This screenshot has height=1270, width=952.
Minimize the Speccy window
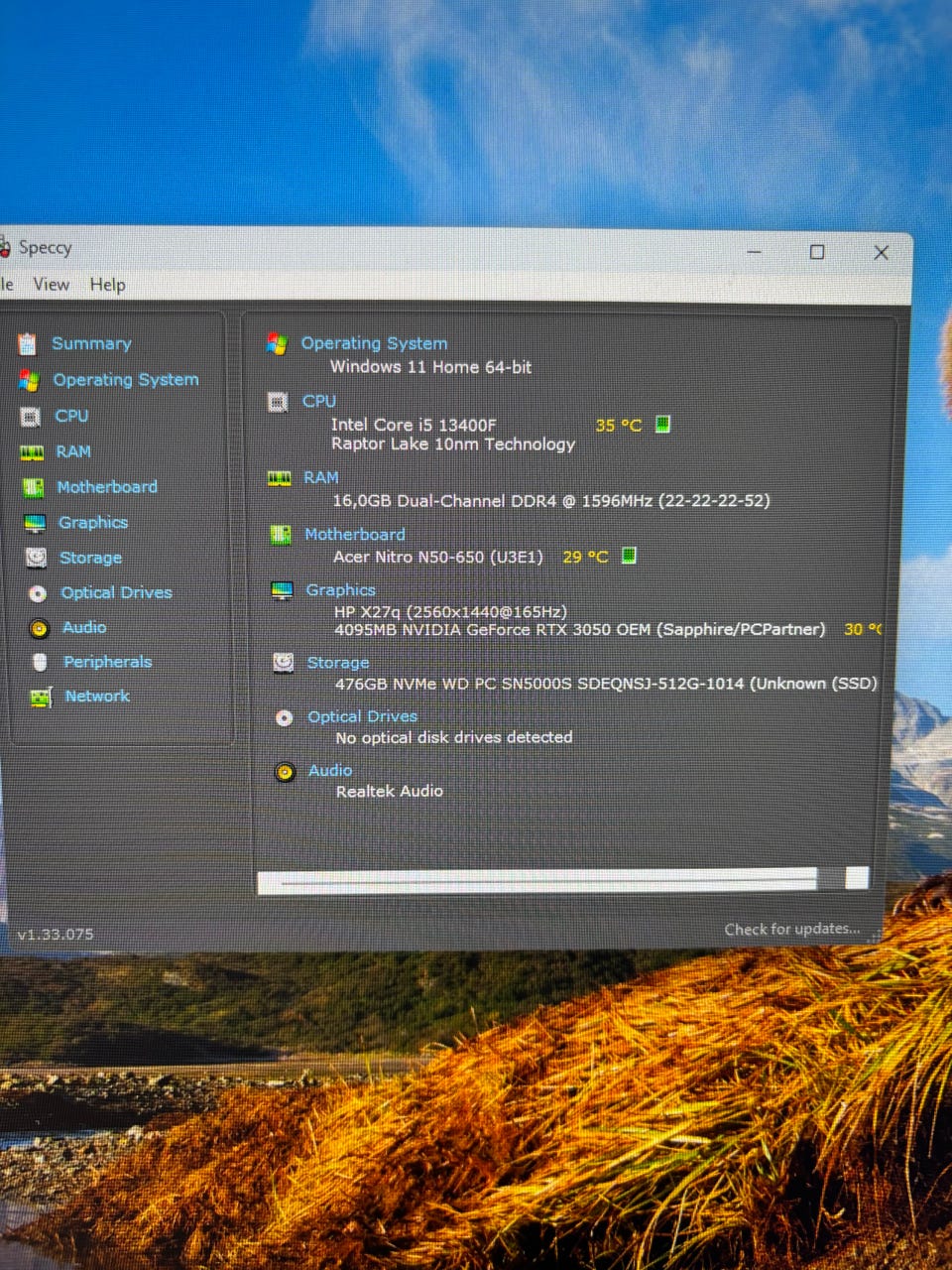(x=755, y=252)
